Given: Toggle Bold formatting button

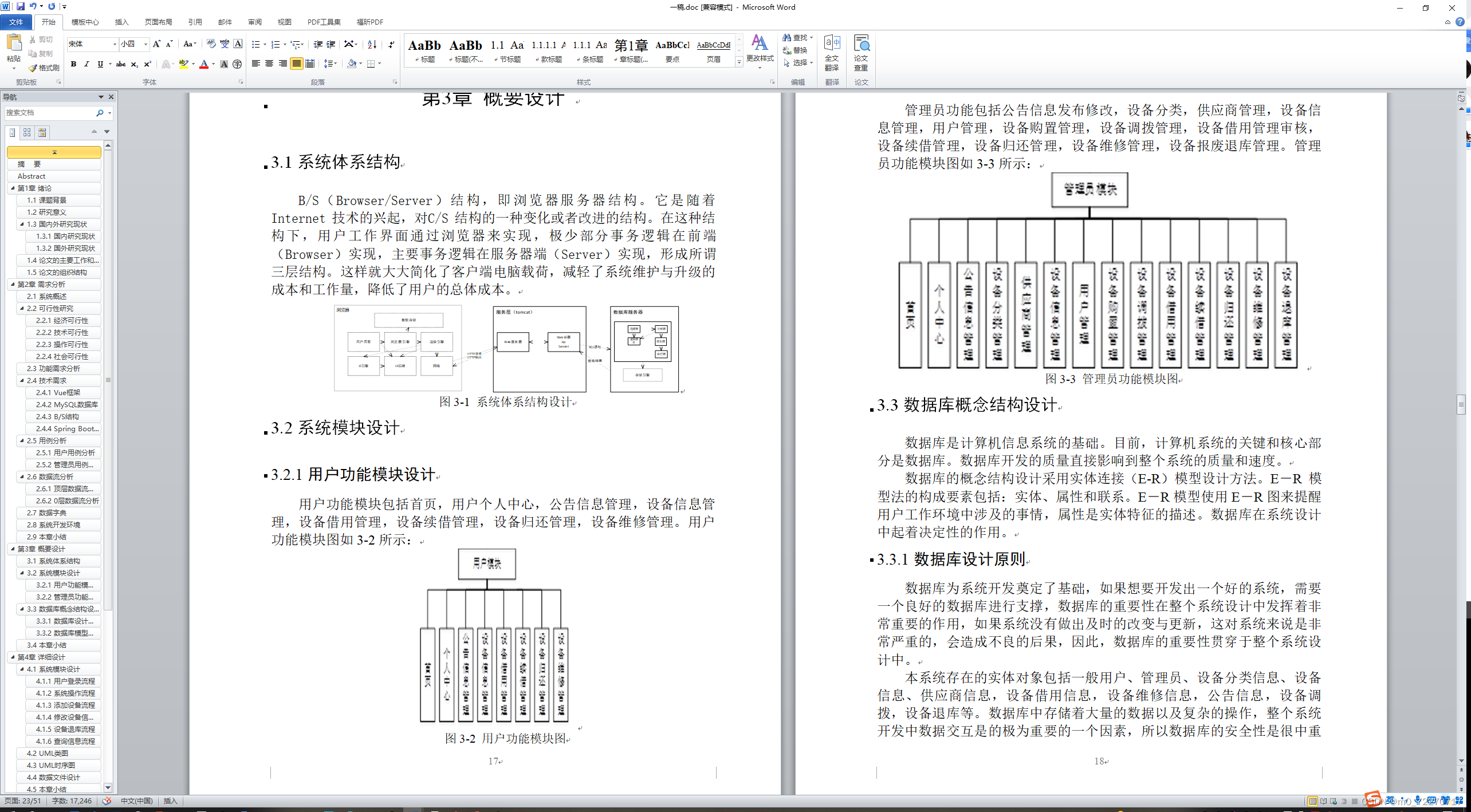Looking at the screenshot, I should click(73, 64).
